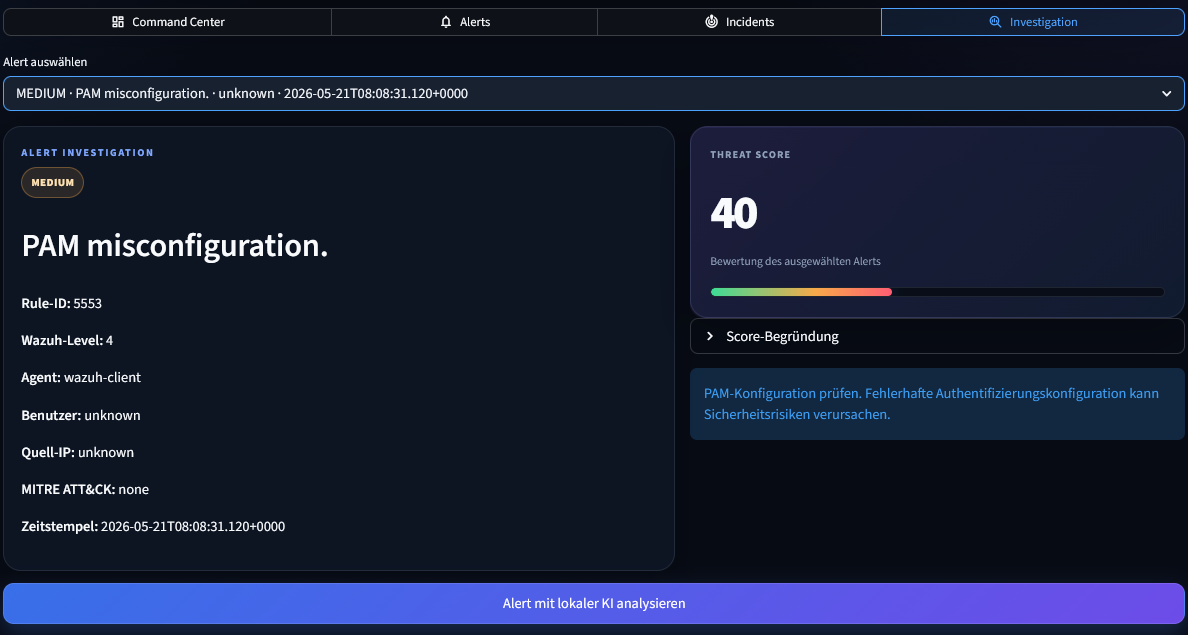
Task: Click the dropdown chevron arrow
Action: click(1166, 94)
